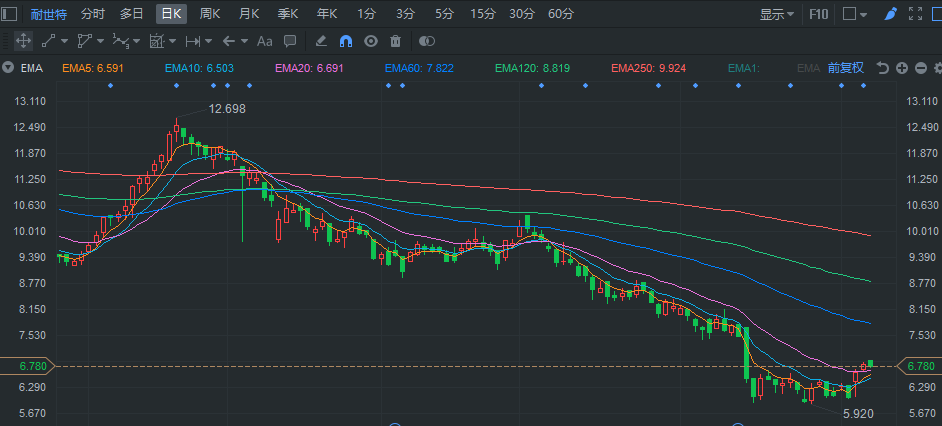Select the Aa text annotation tool
Image resolution: width=942 pixels, height=426 pixels.
click(265, 41)
